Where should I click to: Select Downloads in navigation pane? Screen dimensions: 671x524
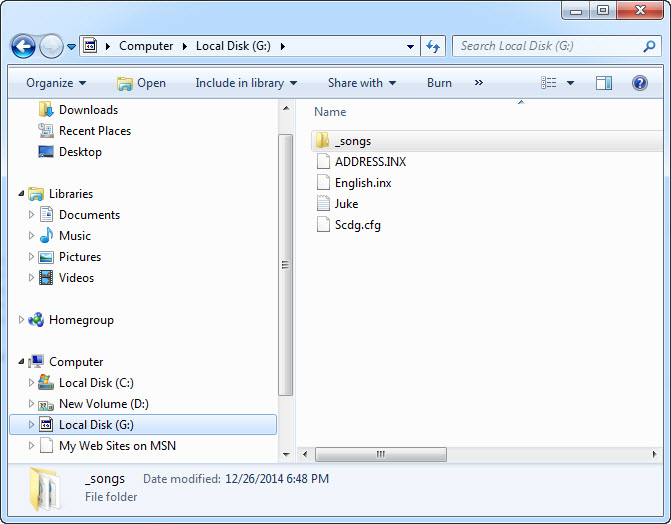88,110
